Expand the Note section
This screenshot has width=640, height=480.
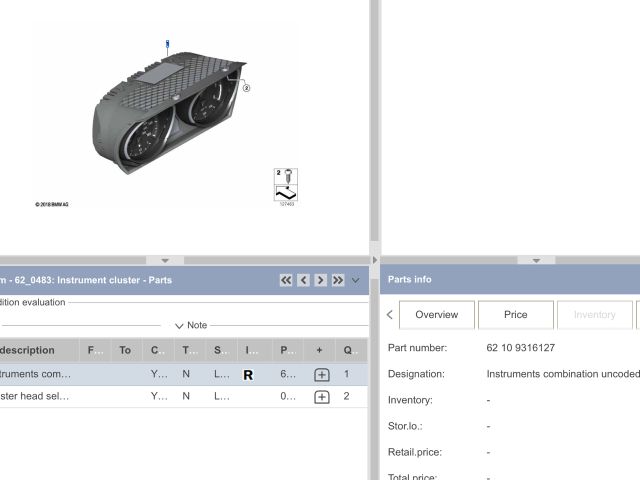coord(190,325)
